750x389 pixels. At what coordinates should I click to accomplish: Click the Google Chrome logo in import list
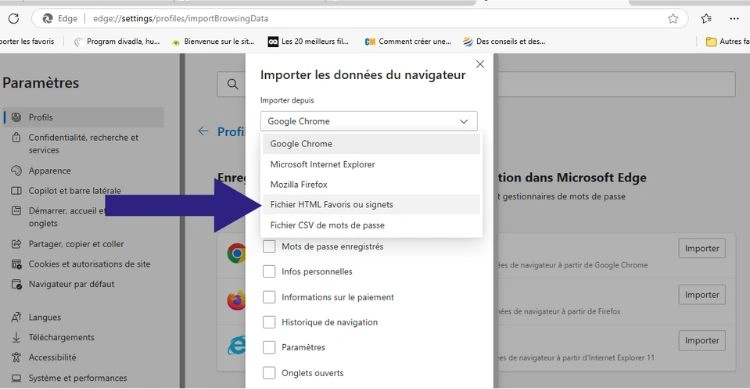236,253
